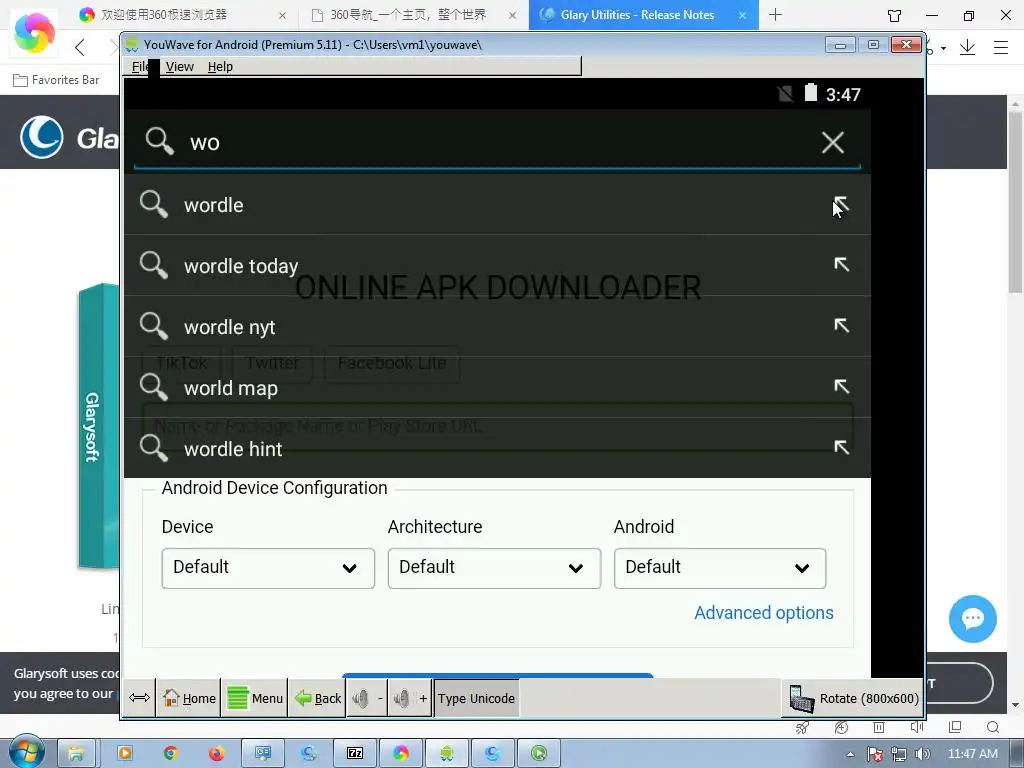Open Firefox from the taskbar

(216, 754)
